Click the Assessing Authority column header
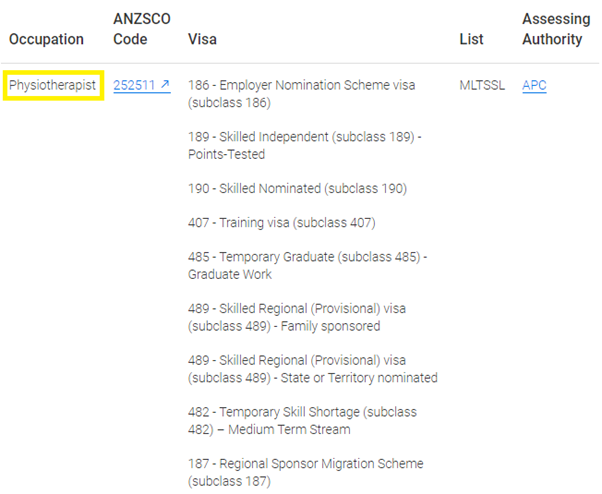The image size is (602, 494). coord(556,29)
